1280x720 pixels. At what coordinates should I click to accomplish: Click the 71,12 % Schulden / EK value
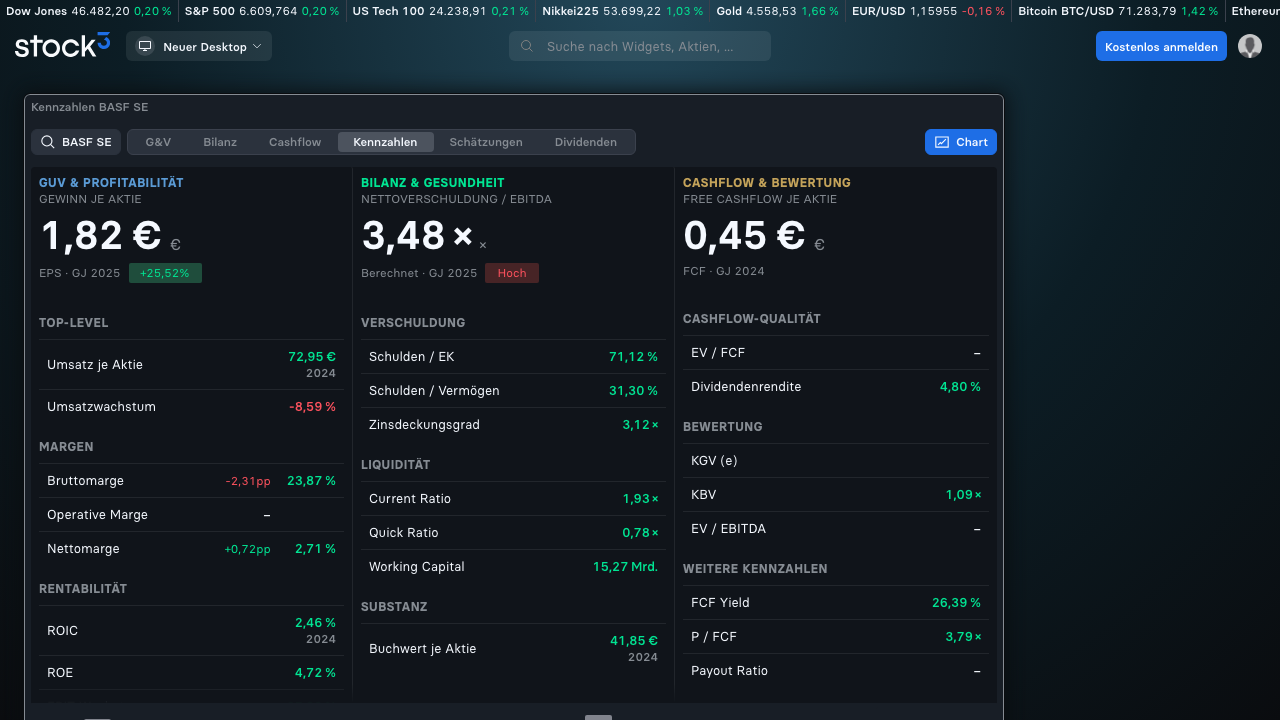[633, 357]
